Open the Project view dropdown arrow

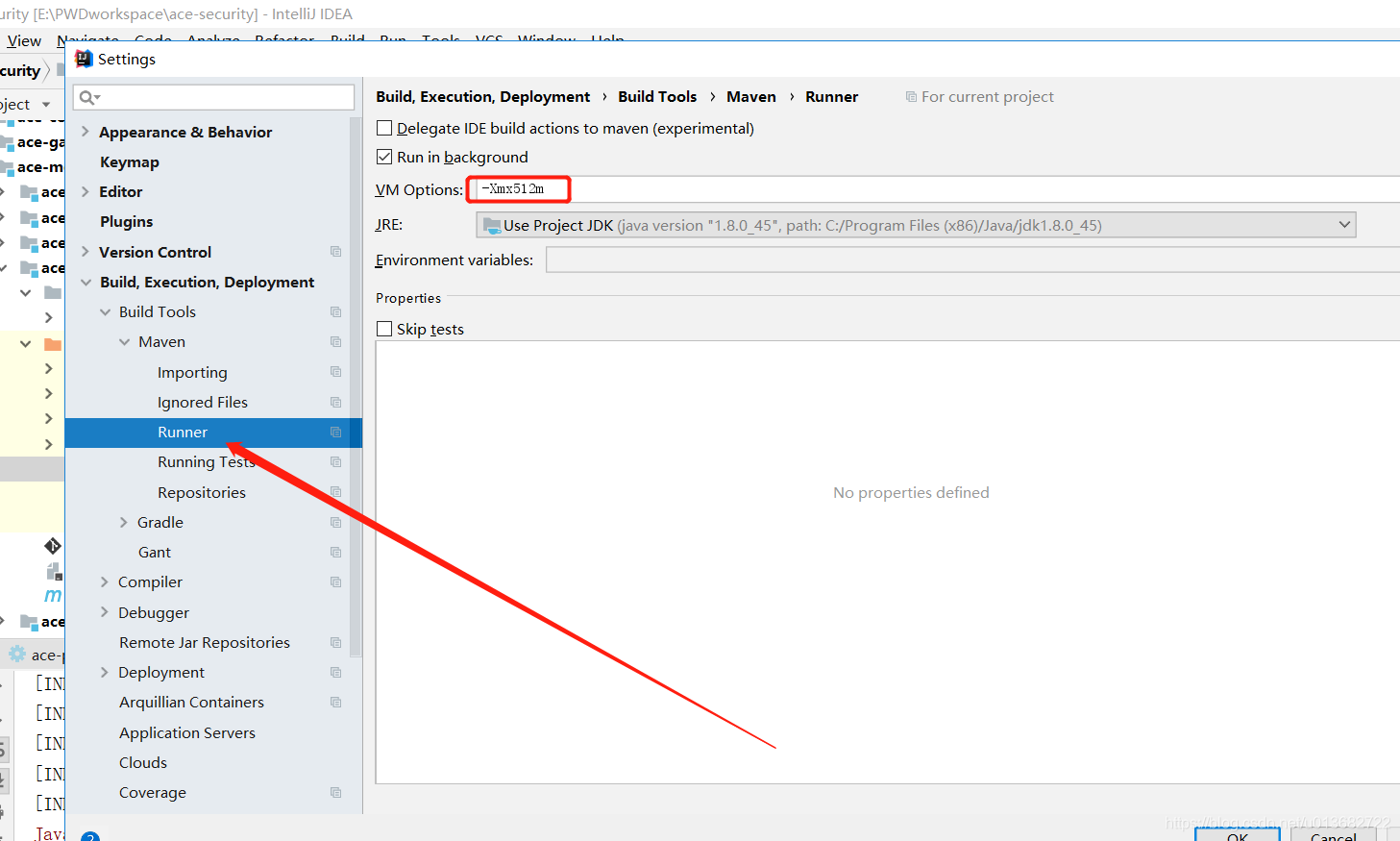pyautogui.click(x=46, y=104)
